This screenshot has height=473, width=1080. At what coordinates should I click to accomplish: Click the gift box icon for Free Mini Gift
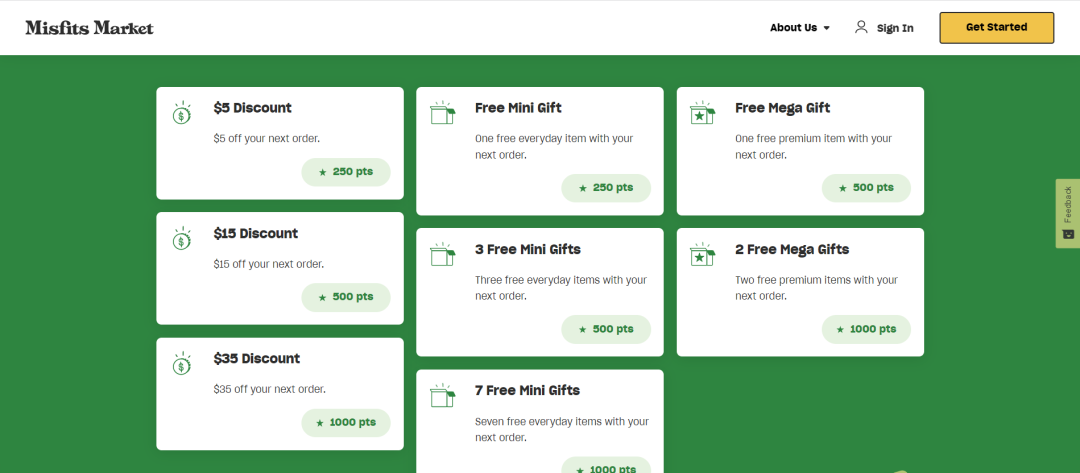pos(442,113)
